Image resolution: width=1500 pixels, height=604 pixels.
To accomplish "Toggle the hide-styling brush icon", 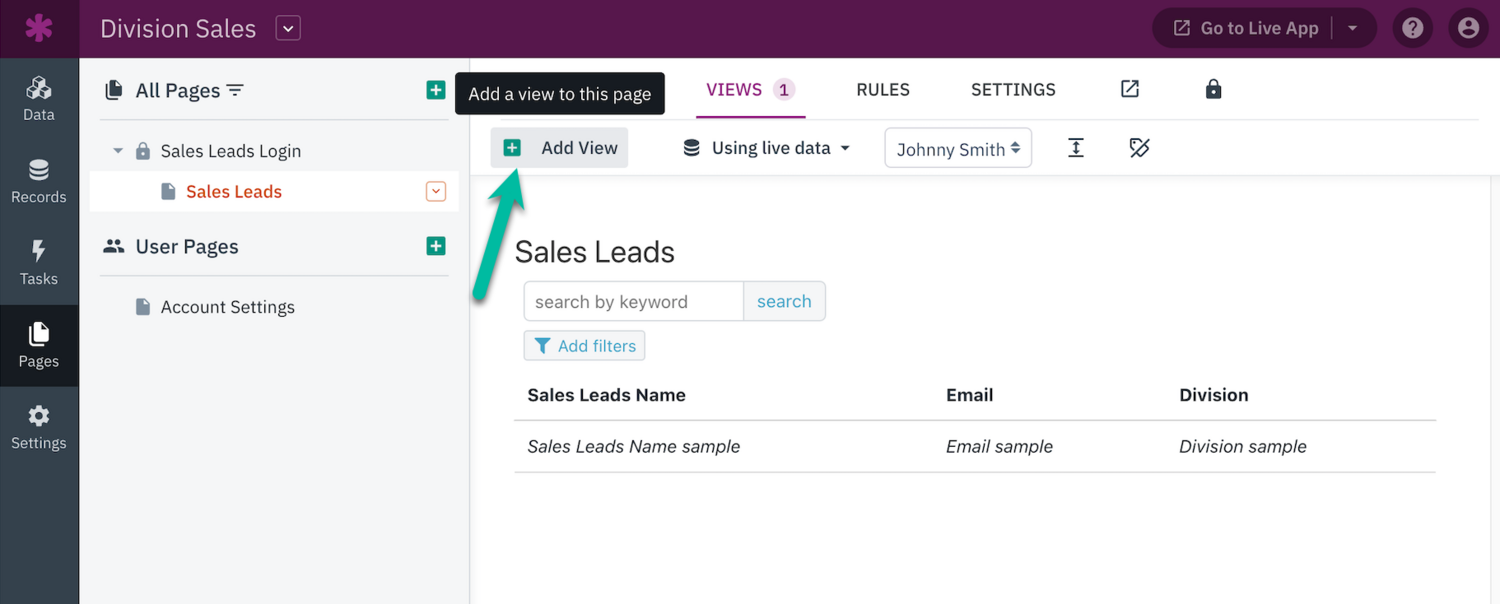I will (x=1139, y=148).
